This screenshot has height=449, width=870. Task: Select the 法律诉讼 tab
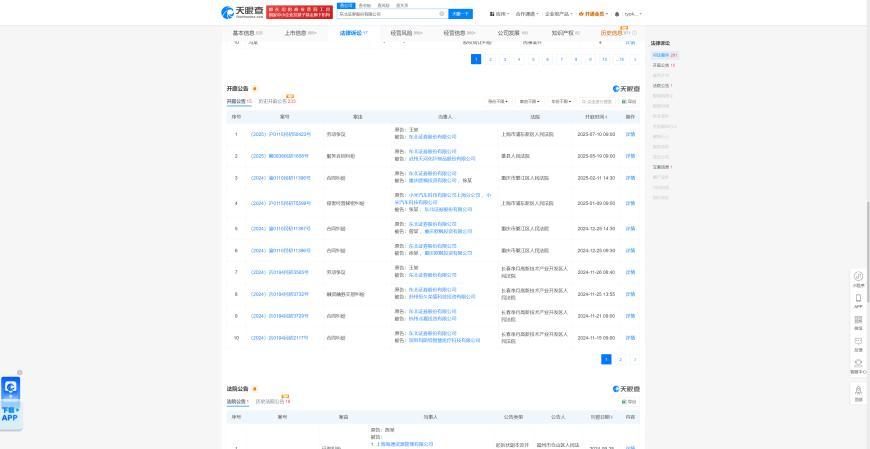tap(353, 33)
